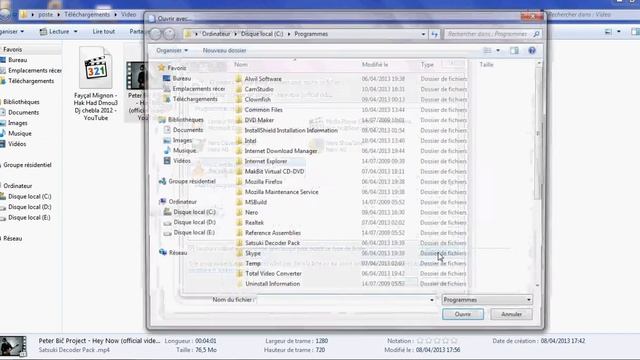Click the Annuler button
This screenshot has height=360, width=640.
click(511, 314)
